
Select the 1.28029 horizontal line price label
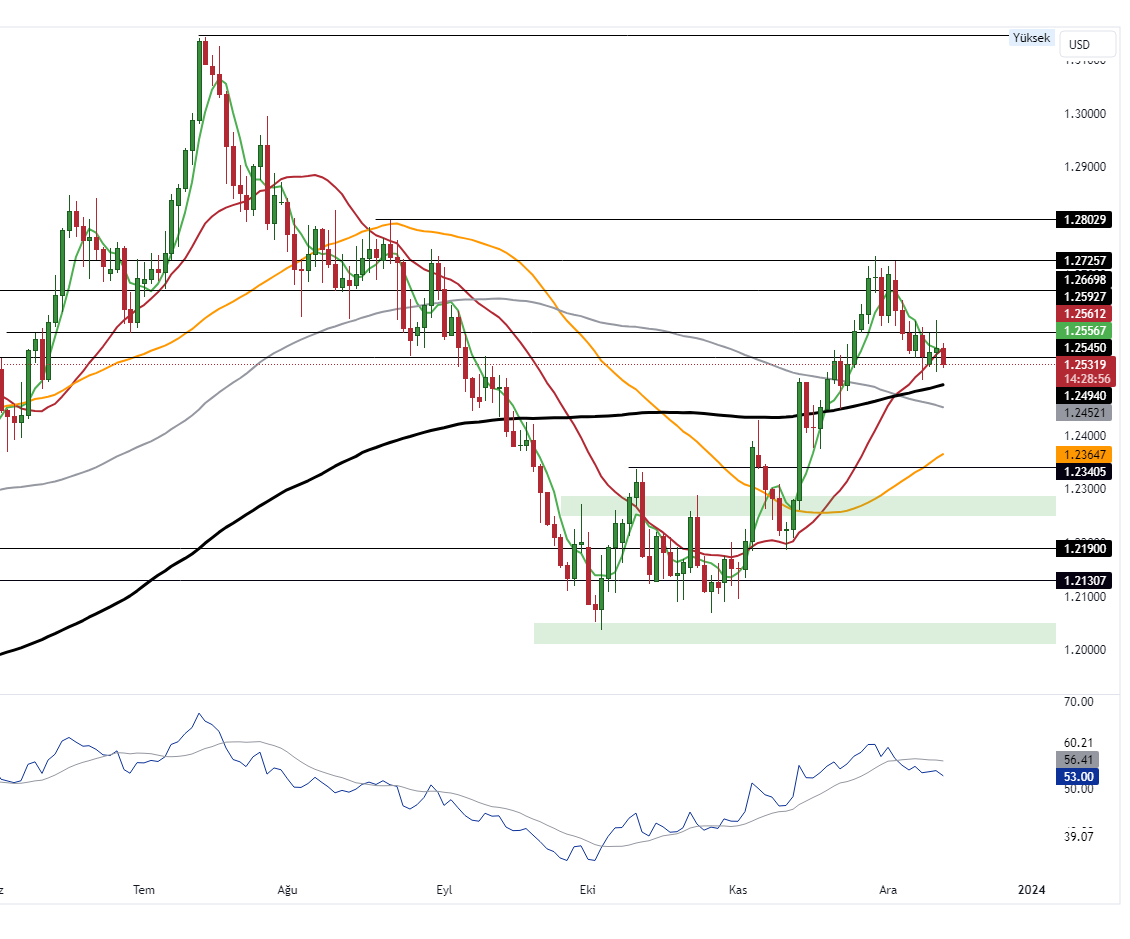pos(1086,219)
